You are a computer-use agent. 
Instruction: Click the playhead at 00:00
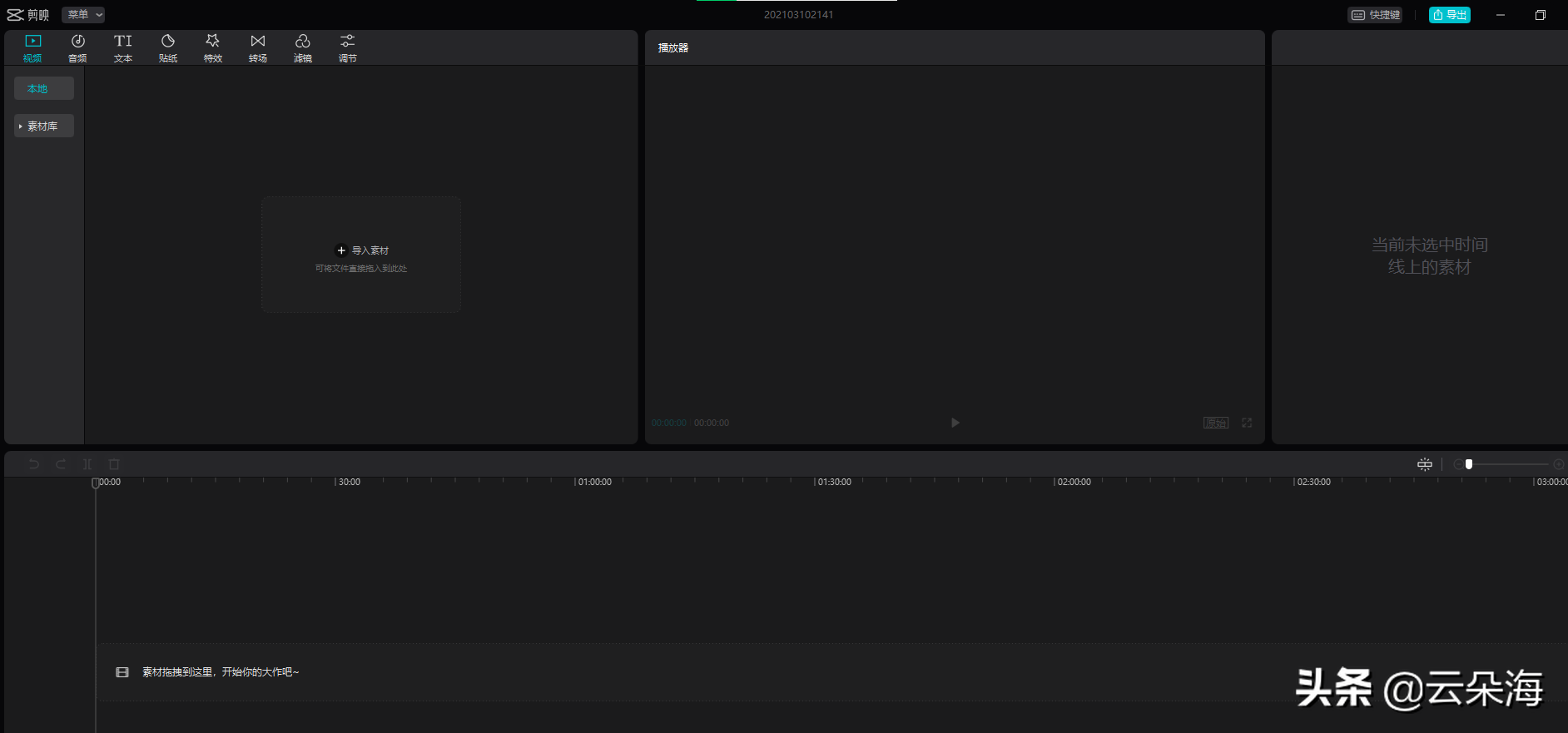(x=96, y=483)
